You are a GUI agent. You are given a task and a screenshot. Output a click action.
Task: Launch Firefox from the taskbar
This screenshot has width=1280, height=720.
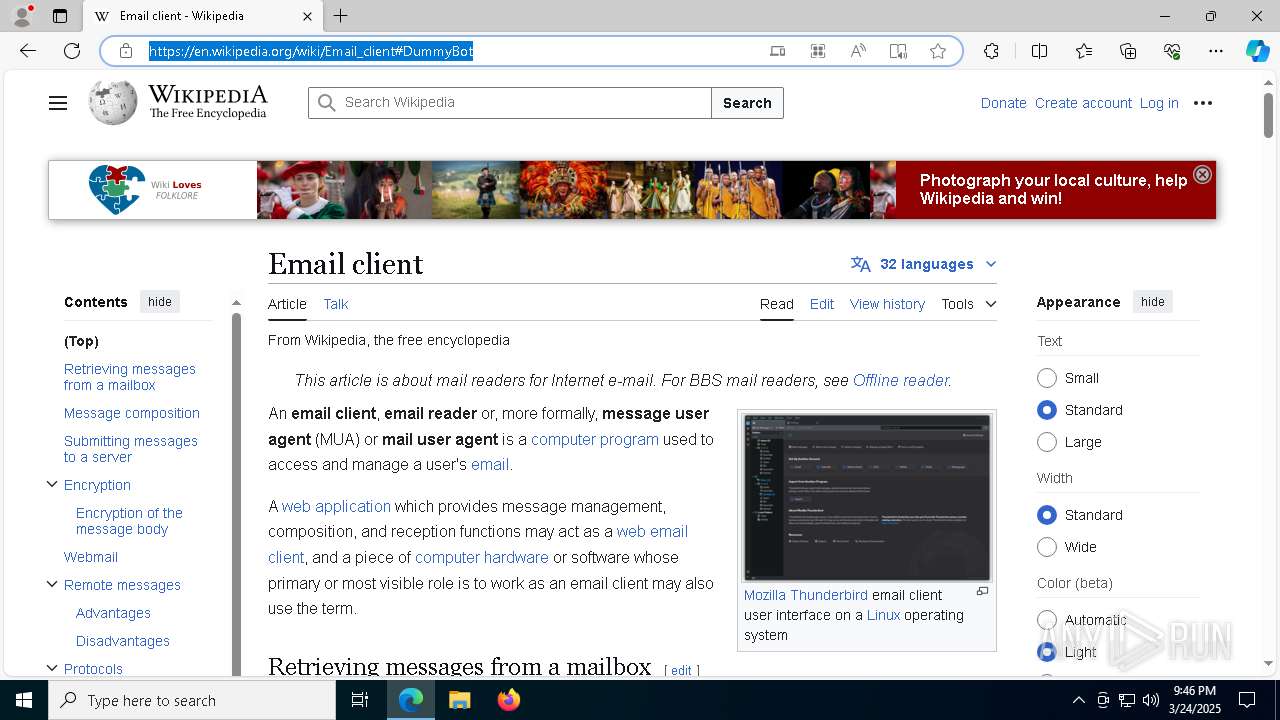tap(508, 700)
